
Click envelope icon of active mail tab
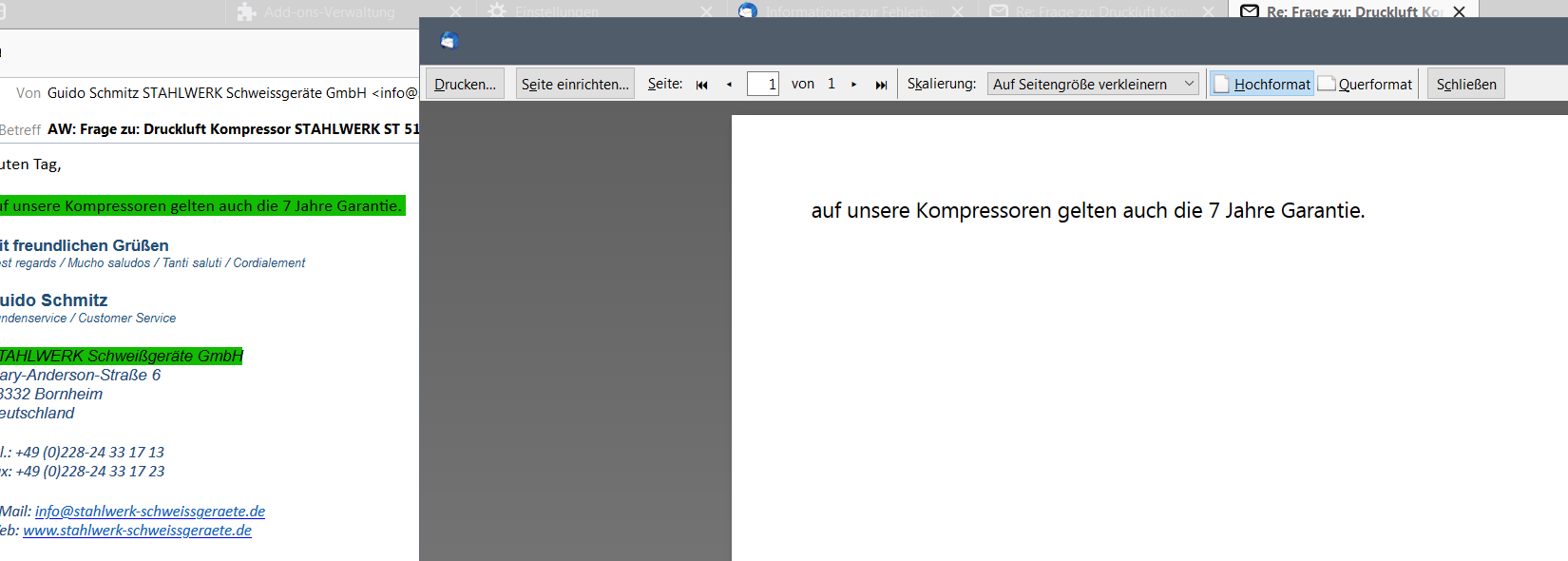(1250, 11)
